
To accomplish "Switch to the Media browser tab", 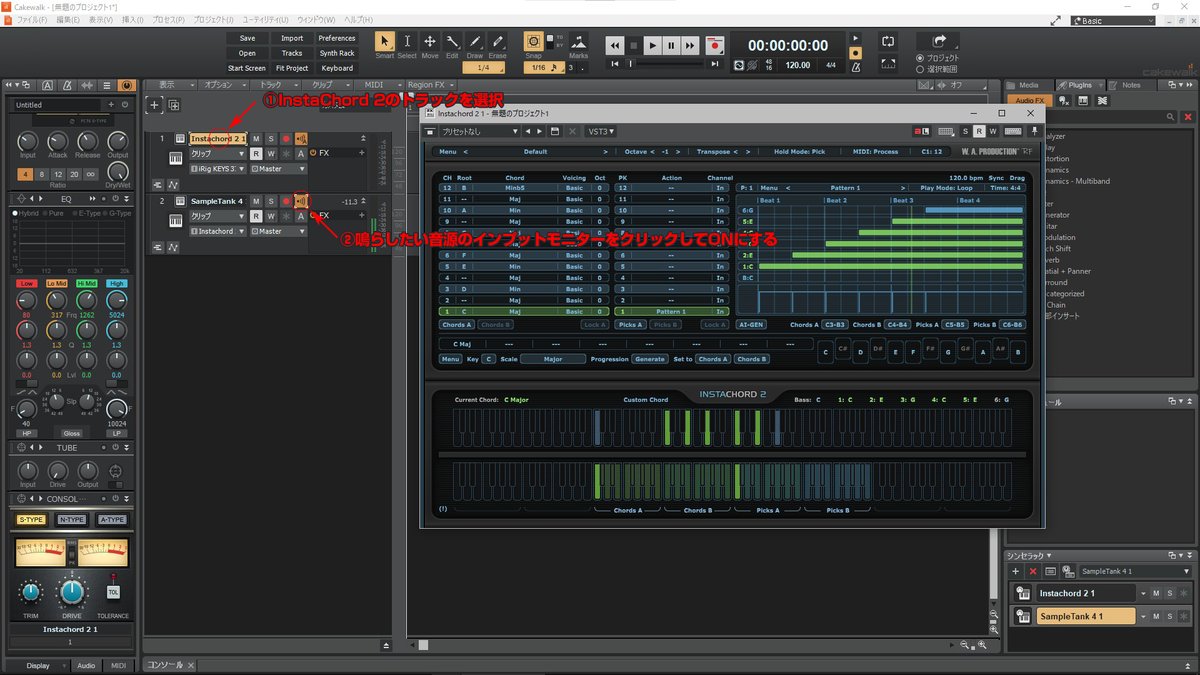I will pos(1029,85).
